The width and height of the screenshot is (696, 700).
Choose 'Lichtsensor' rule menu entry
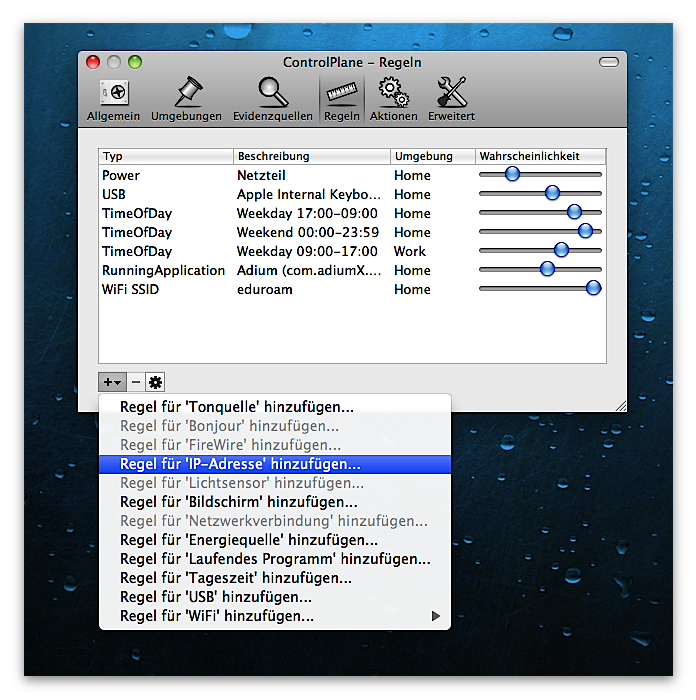275,483
